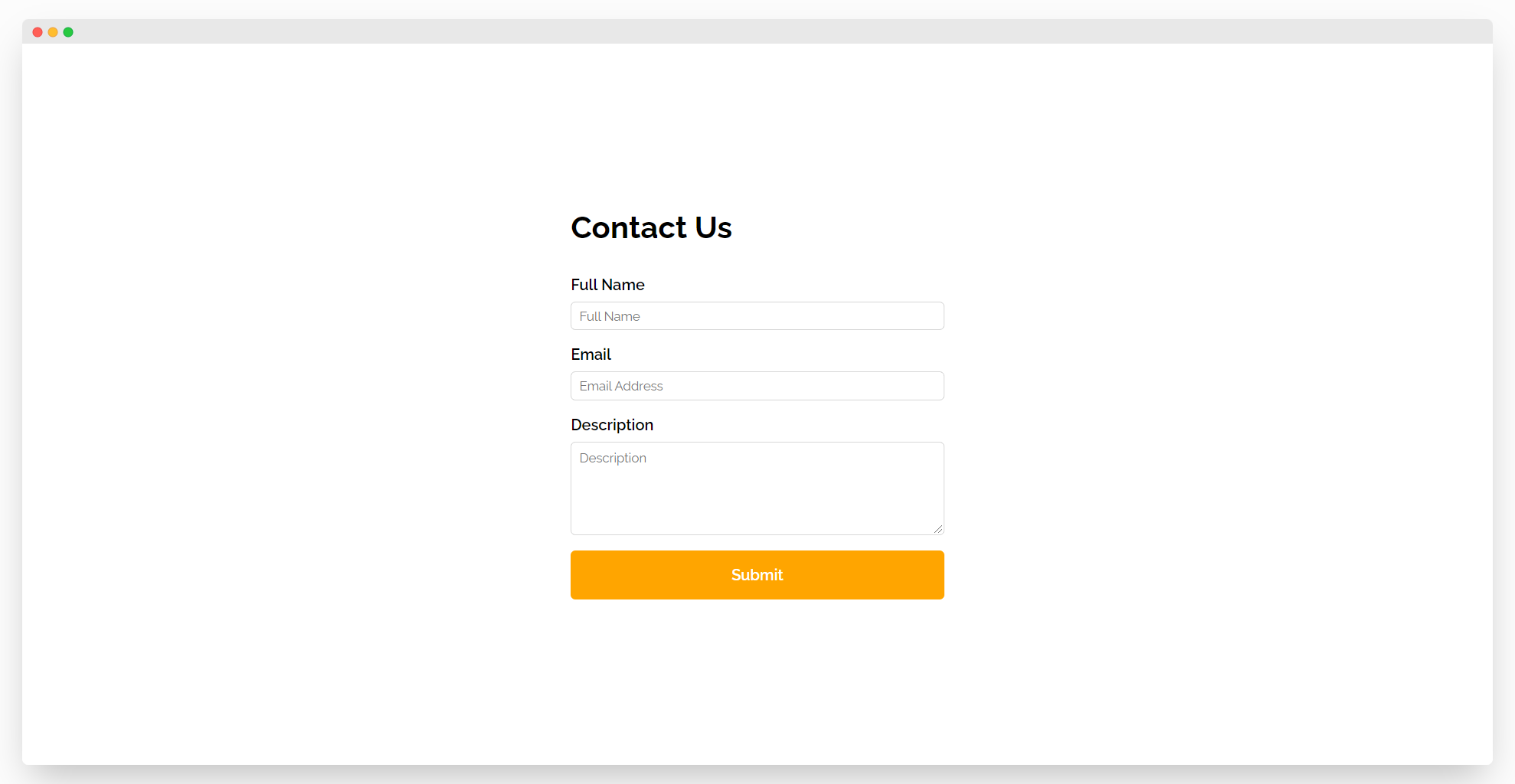Click the "Description" field label
Screen dimensions: 1515x784
coord(612,425)
